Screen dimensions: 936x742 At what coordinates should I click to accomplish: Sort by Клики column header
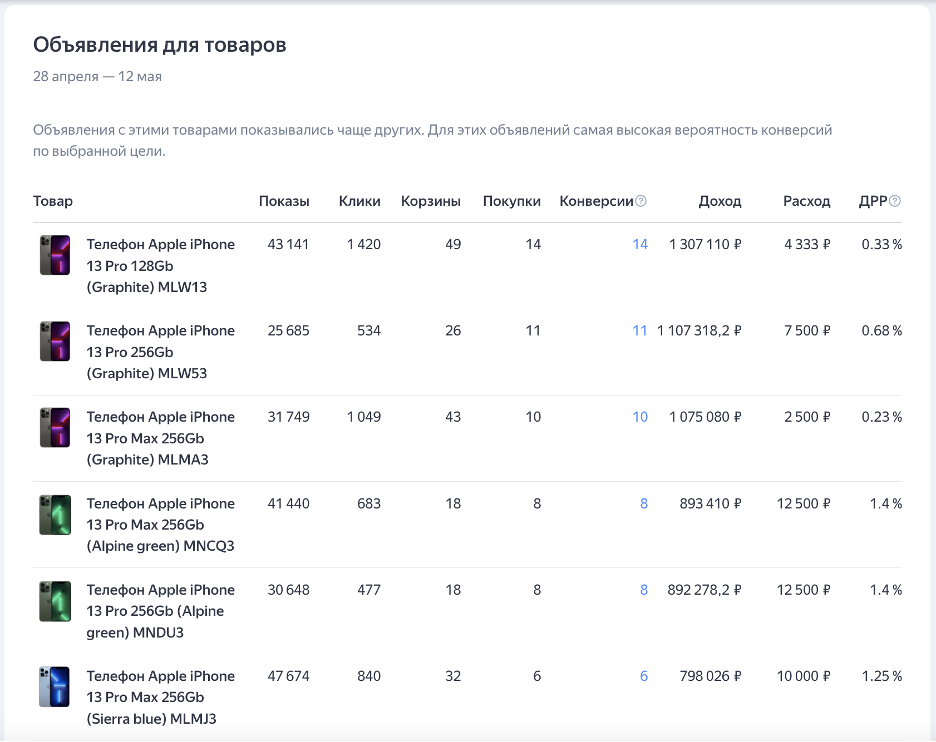pos(360,201)
